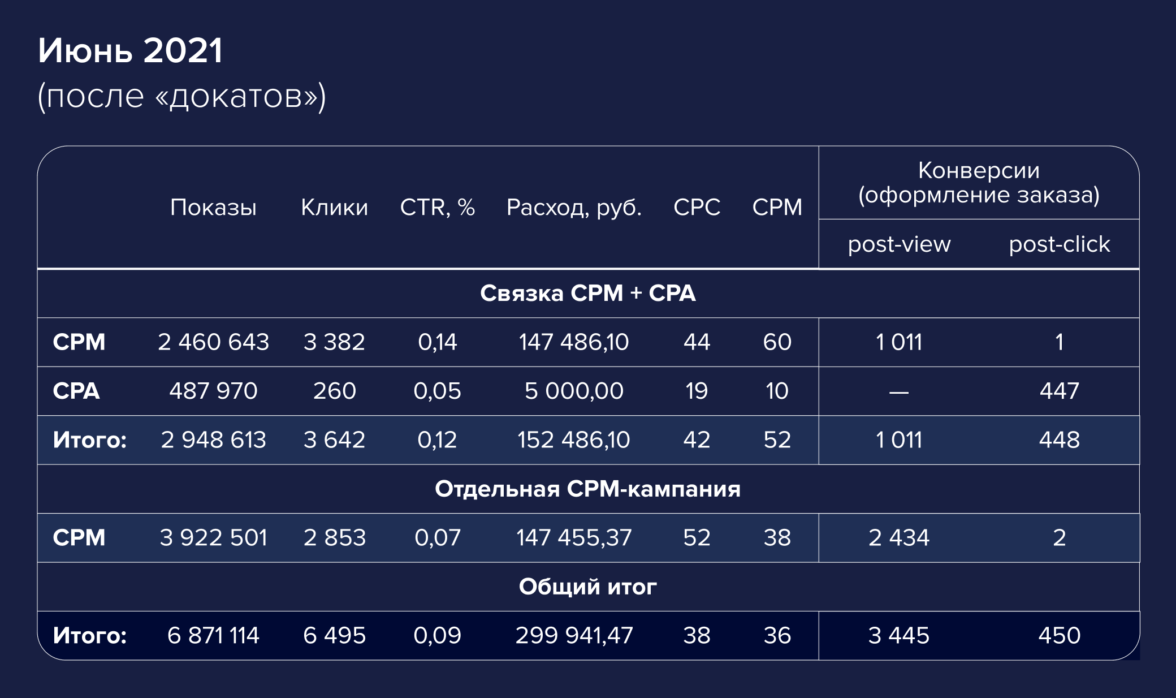Click the "Общий итог" section heading
The image size is (1176, 698).
coord(588,587)
